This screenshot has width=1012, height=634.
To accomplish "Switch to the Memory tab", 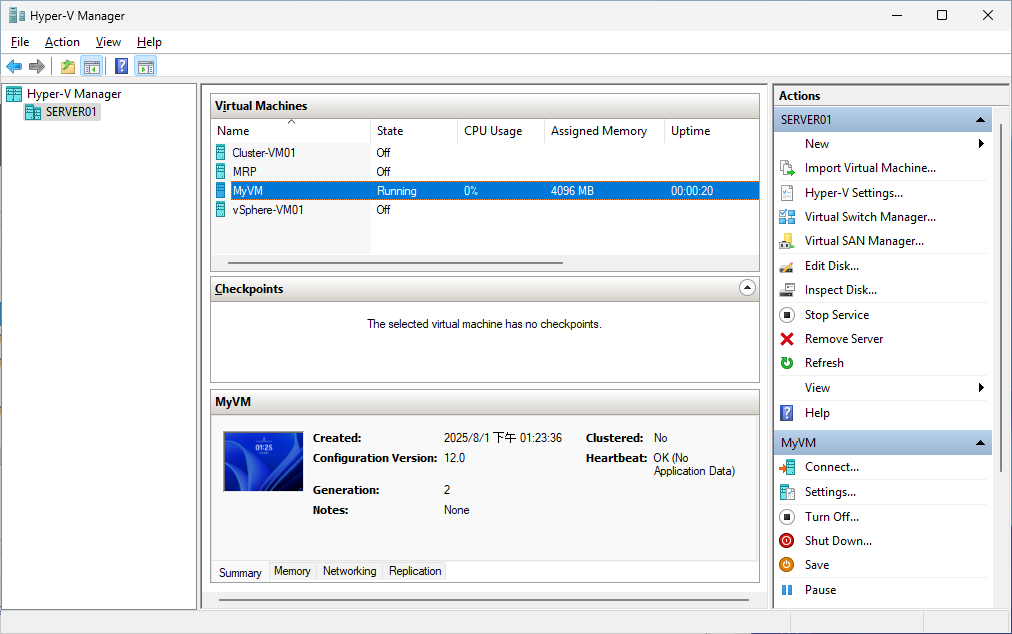I will pos(292,571).
